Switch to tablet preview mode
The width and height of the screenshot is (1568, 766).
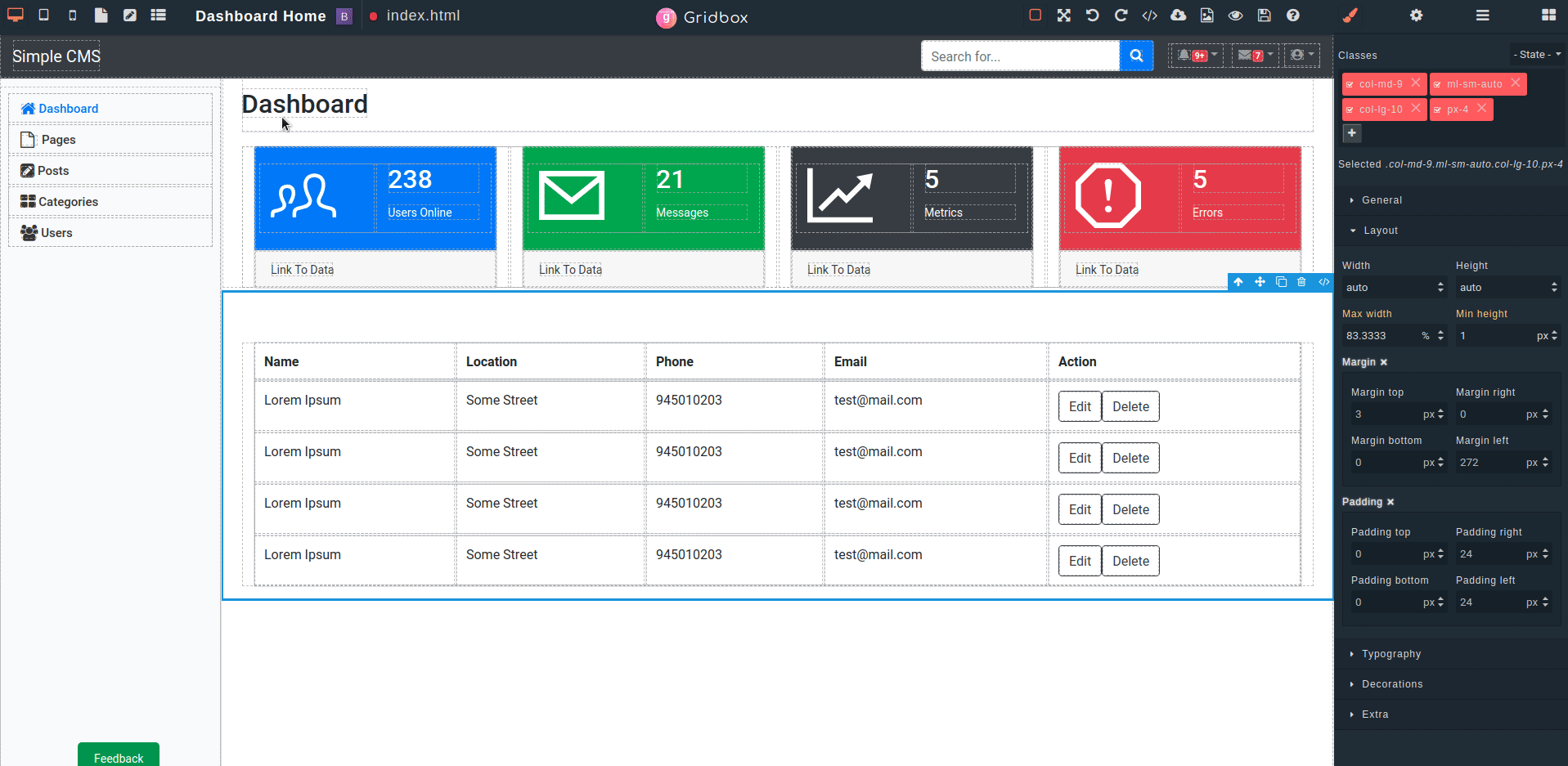43,15
